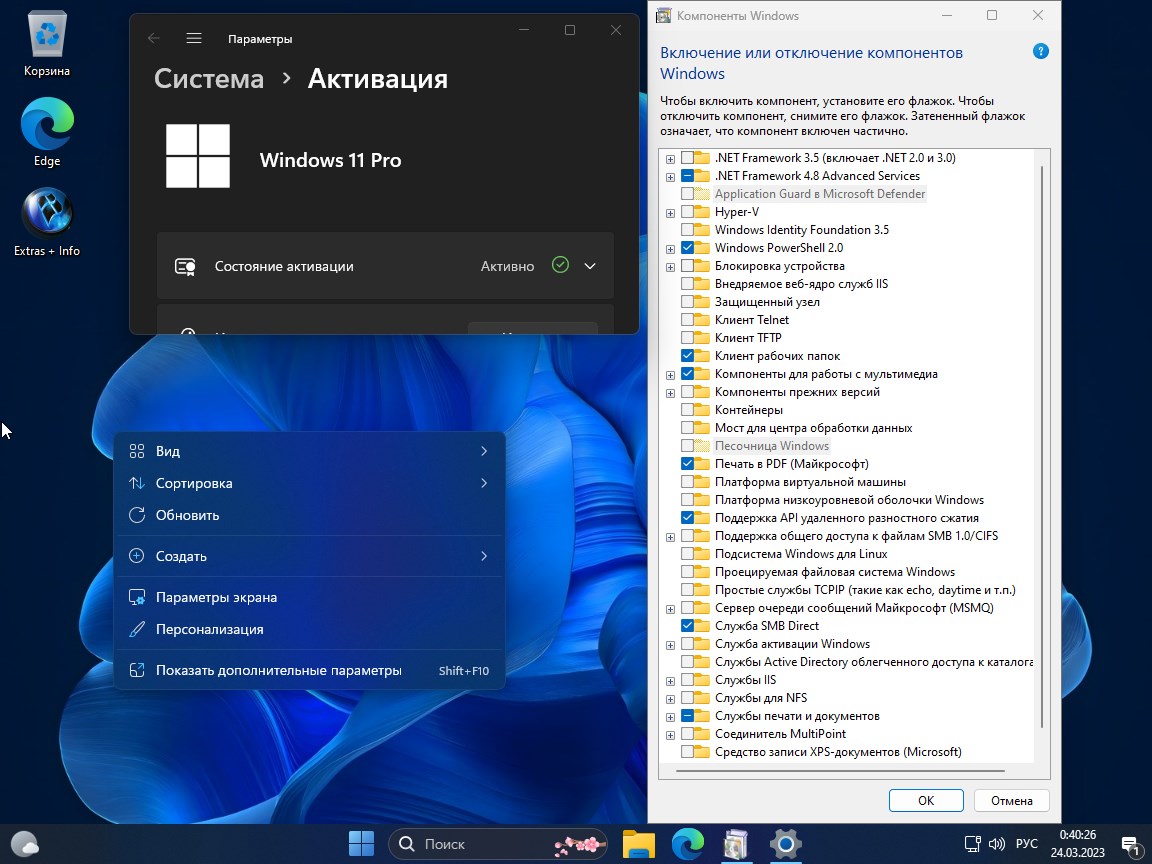Expand the .NET Framework 4.8 Advanced Services node

(670, 177)
